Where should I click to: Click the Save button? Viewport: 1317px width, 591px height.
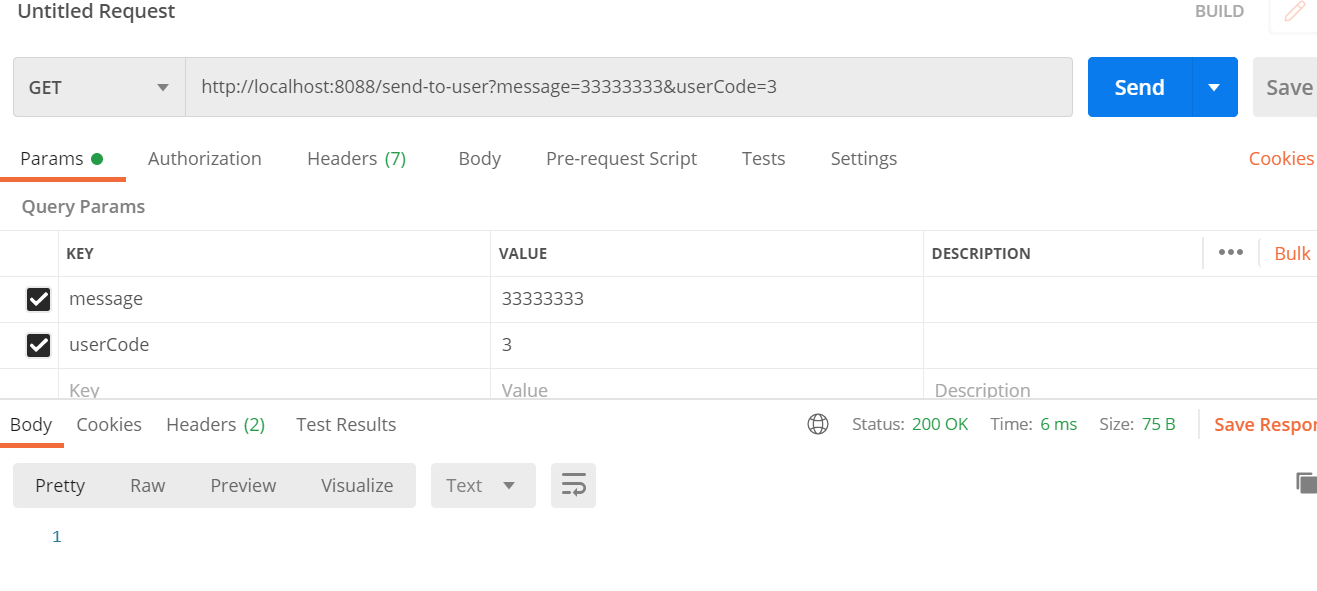1285,87
